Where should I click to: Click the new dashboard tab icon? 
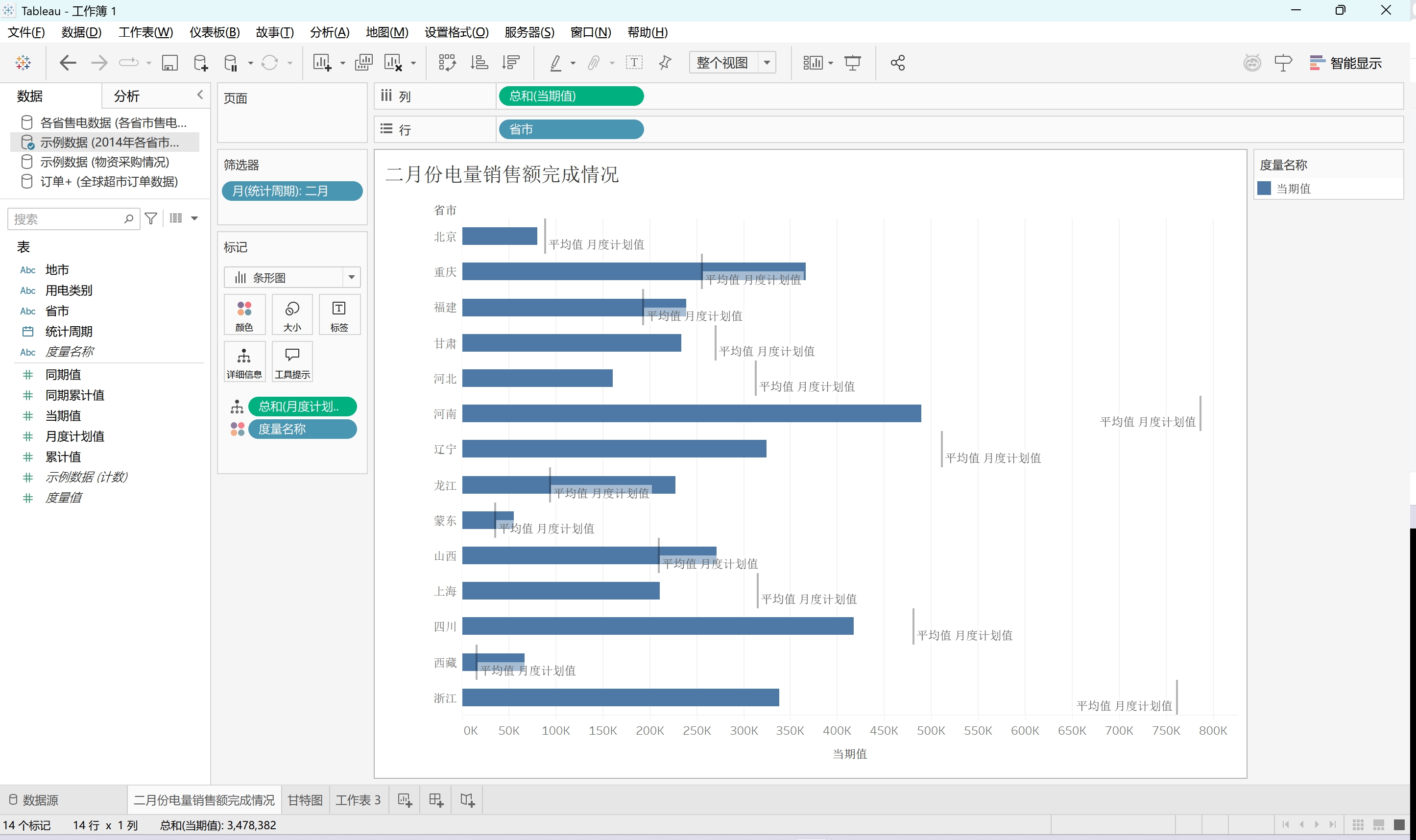click(x=436, y=800)
